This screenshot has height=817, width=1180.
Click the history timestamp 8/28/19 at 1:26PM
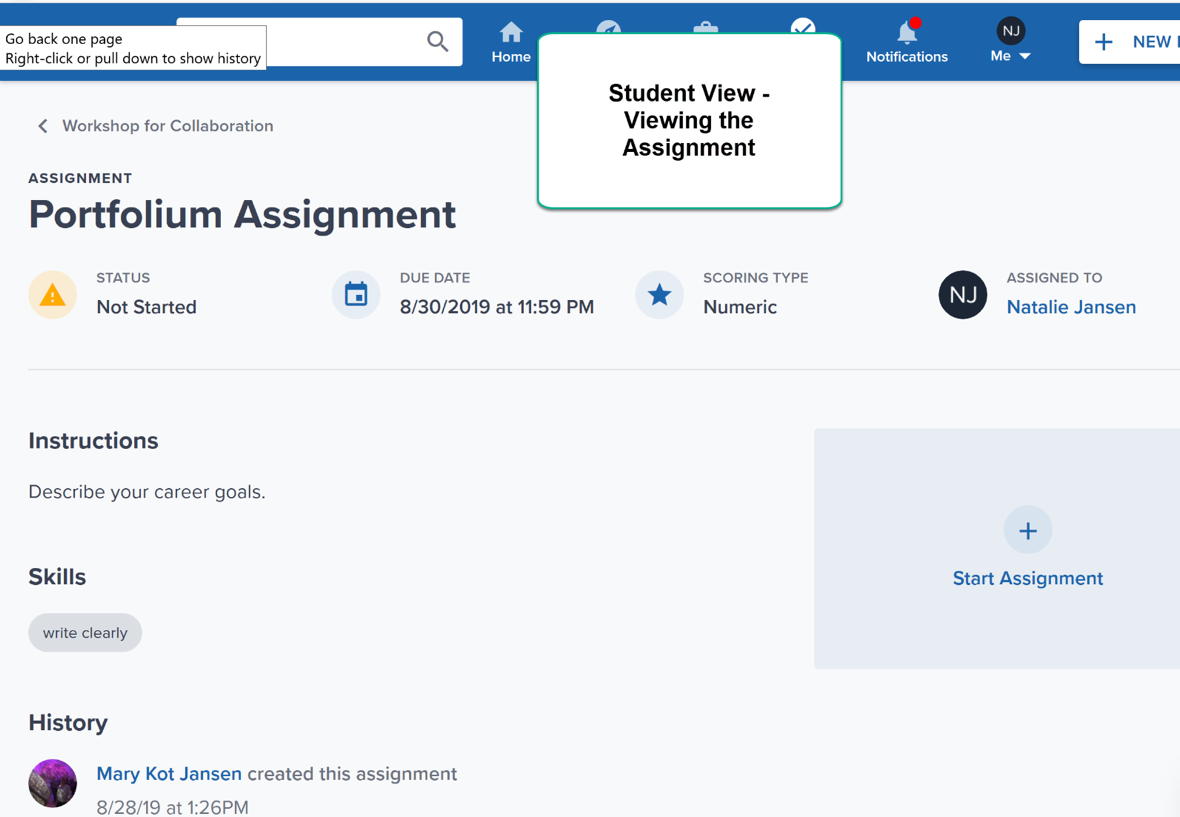tap(172, 807)
